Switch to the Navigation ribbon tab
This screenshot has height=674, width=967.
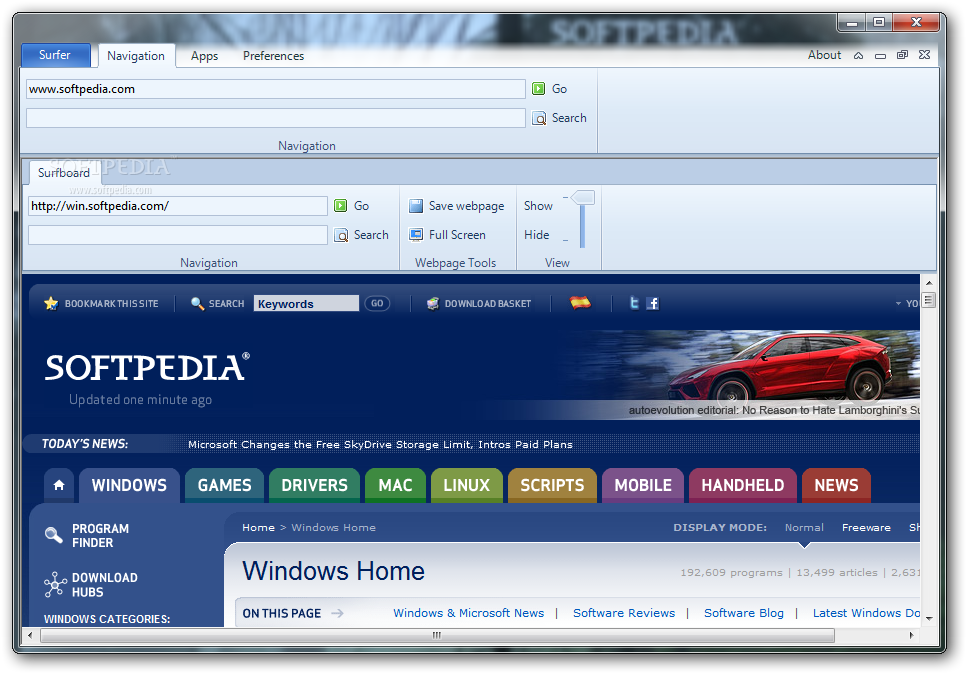136,55
